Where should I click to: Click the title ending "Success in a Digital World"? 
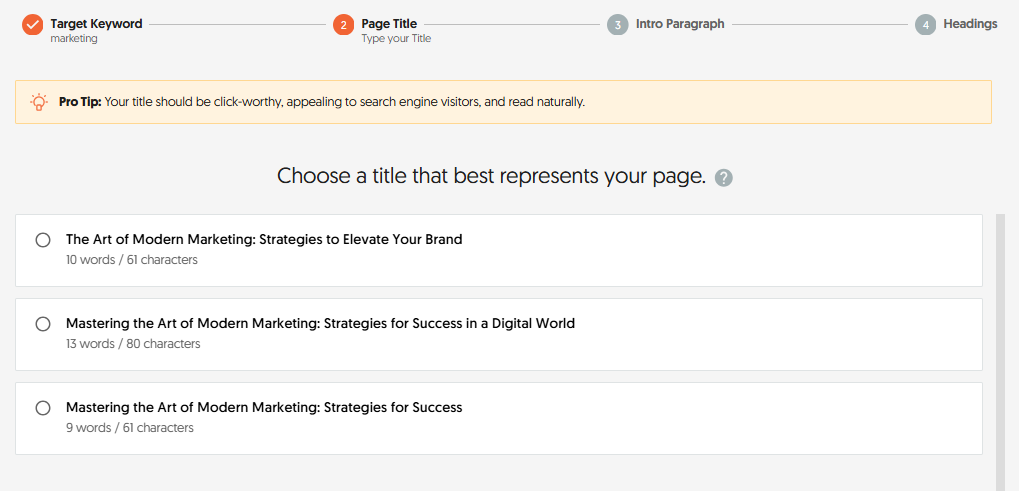pyautogui.click(x=320, y=324)
